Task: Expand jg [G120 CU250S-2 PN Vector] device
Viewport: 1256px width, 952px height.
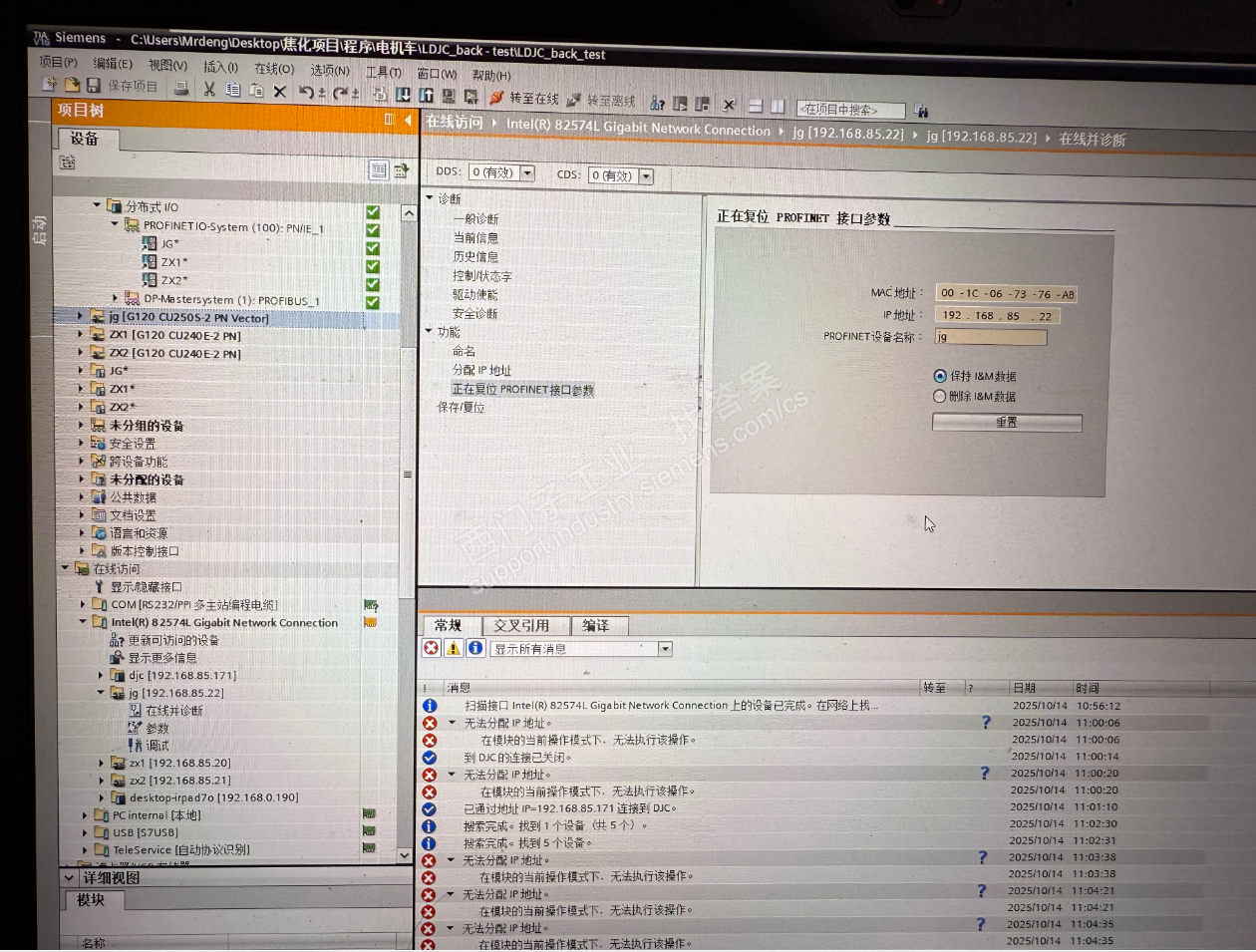Action: coord(81,316)
